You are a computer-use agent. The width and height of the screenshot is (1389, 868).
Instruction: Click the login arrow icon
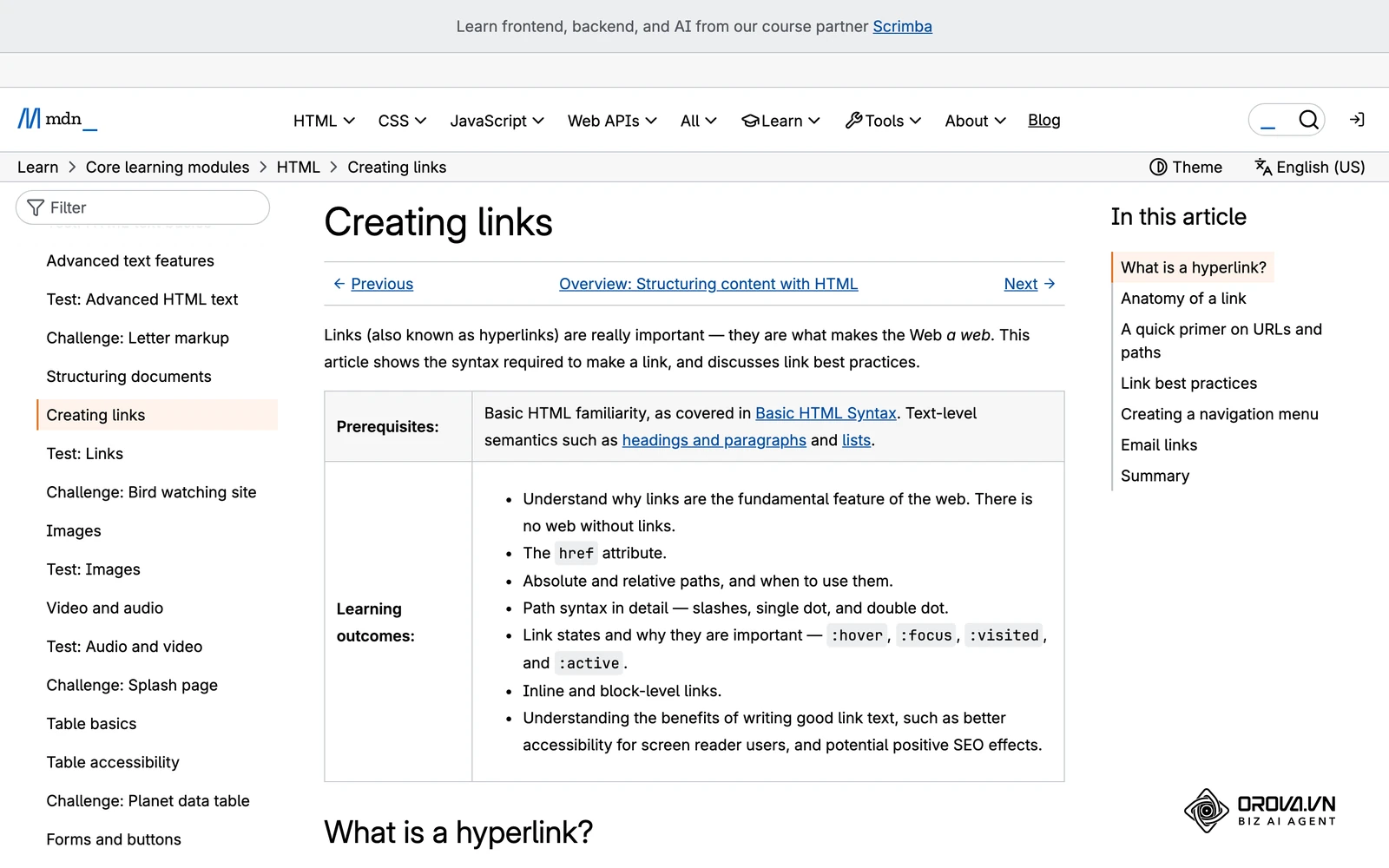[x=1357, y=120]
